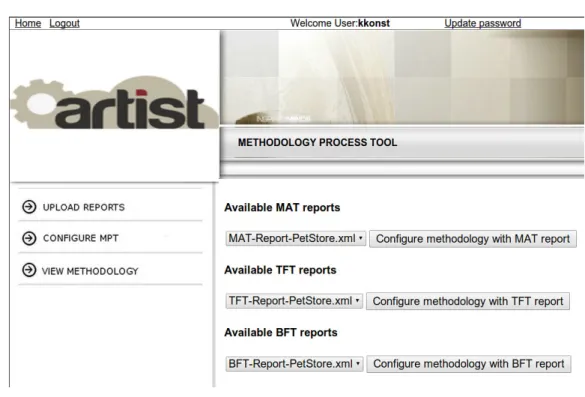Click the Available BFT reports heading
This screenshot has height=397, width=585.
tap(281, 332)
